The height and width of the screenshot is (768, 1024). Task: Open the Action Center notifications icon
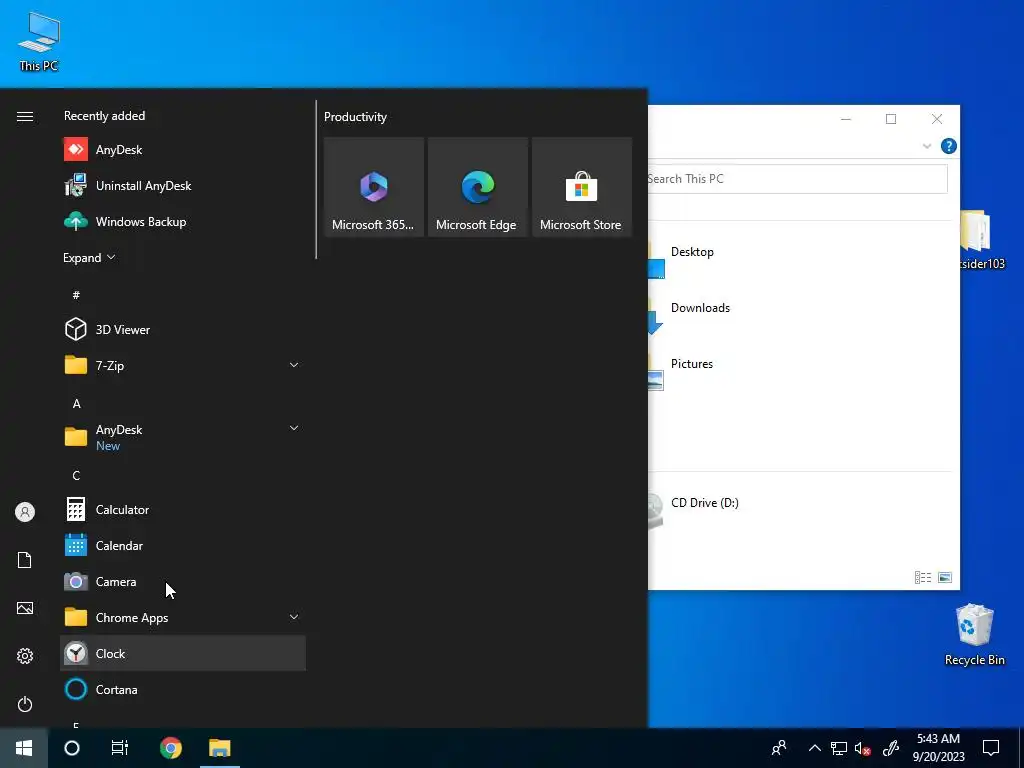pyautogui.click(x=991, y=748)
